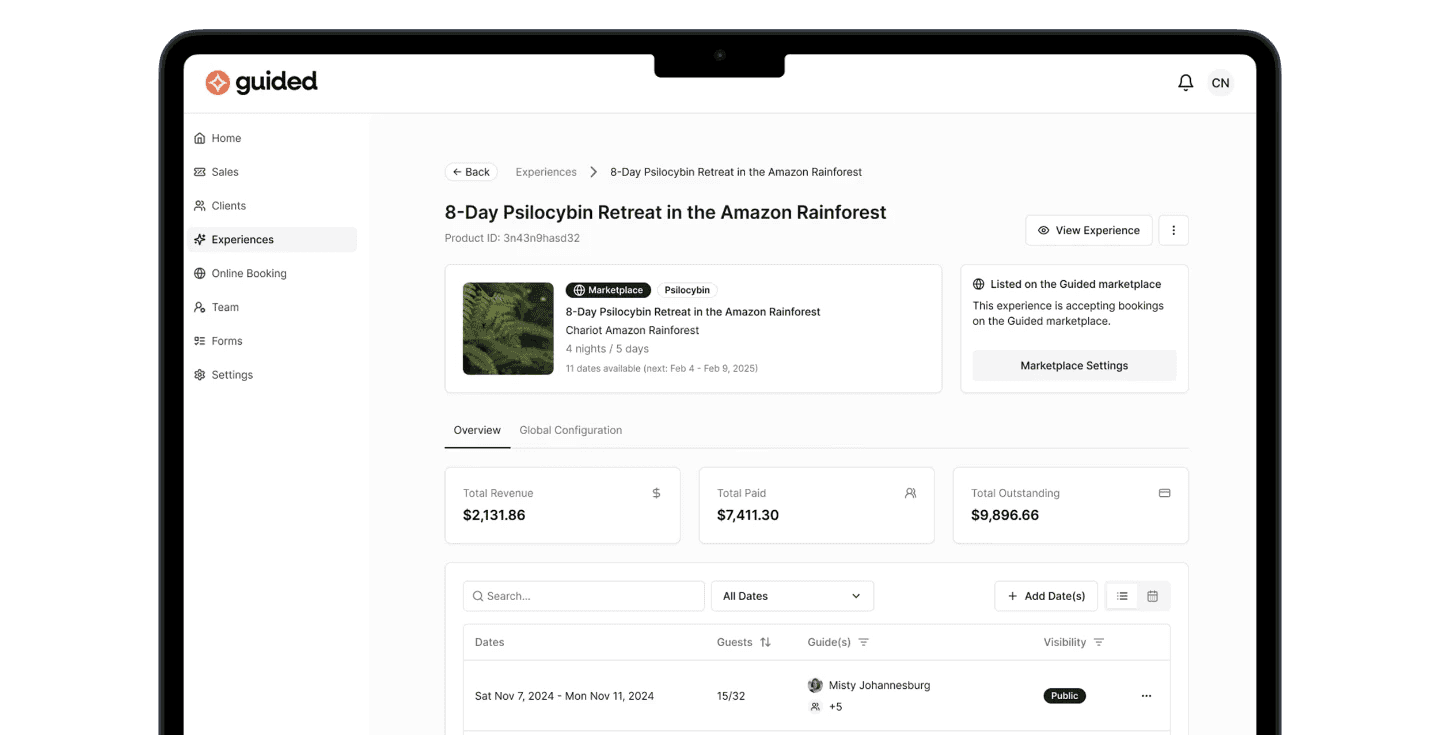Open row options for Nov 7 date
This screenshot has height=735, width=1440.
(x=1146, y=696)
